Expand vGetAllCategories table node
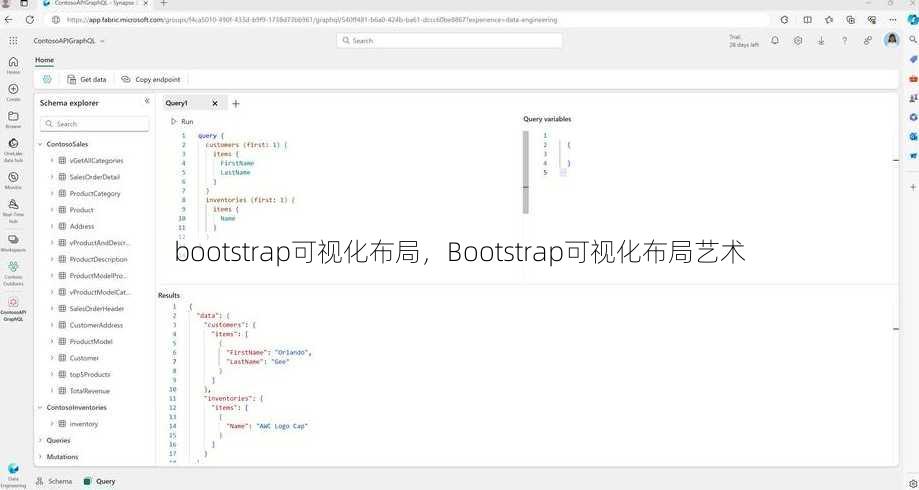Viewport: 919px width, 490px height. click(x=52, y=161)
